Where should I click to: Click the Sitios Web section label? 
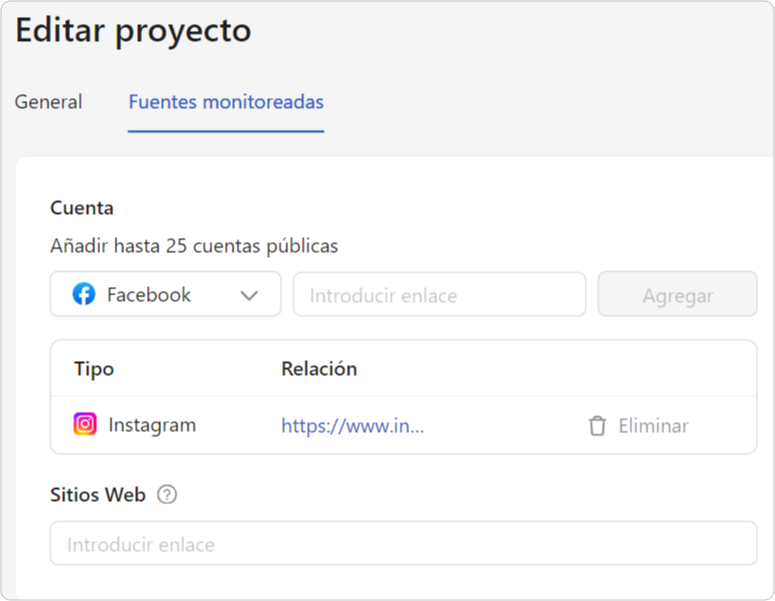point(98,494)
